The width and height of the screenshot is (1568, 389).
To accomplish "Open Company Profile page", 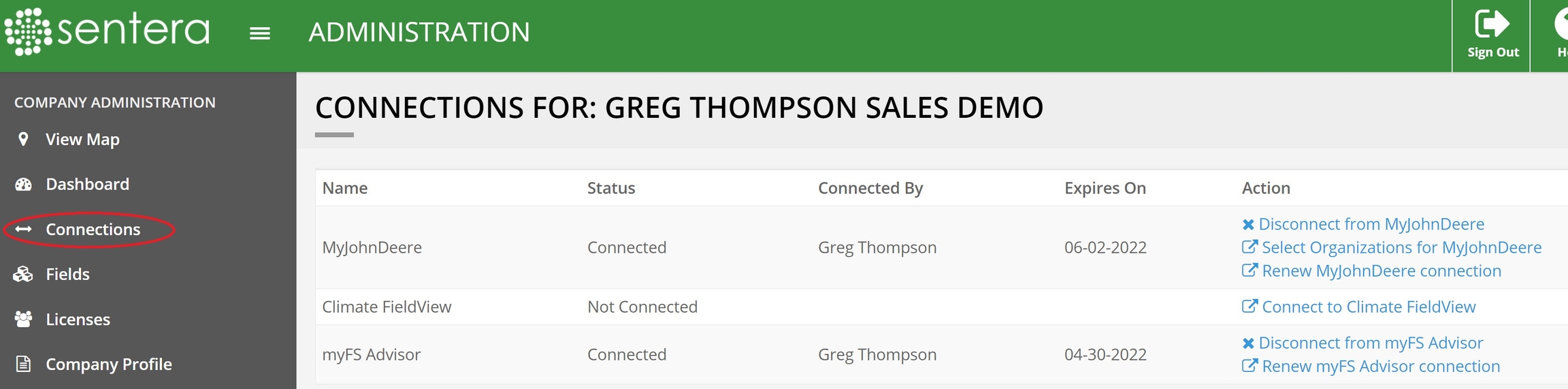I will pyautogui.click(x=108, y=364).
